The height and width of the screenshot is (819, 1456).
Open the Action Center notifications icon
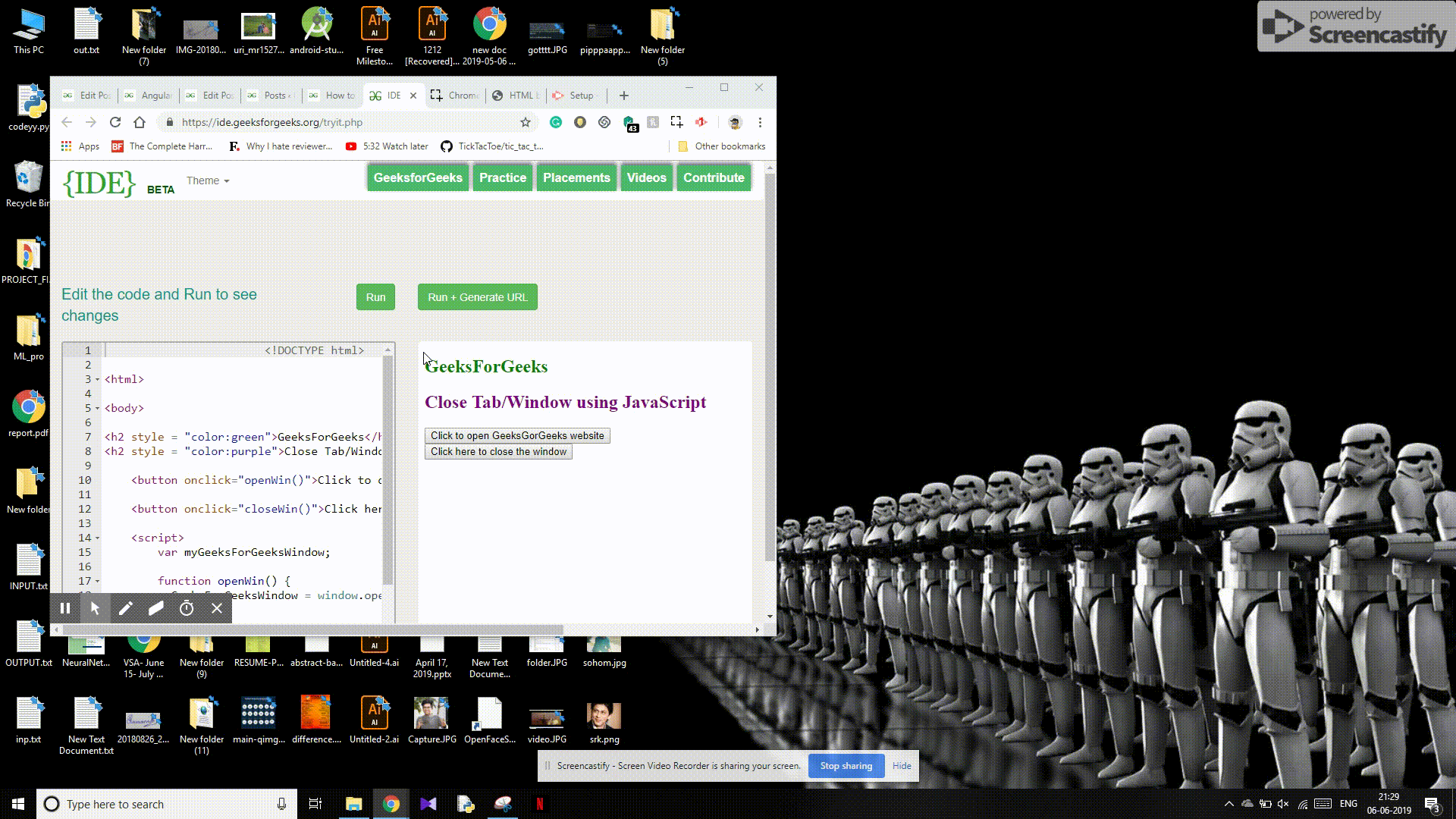pyautogui.click(x=1432, y=804)
